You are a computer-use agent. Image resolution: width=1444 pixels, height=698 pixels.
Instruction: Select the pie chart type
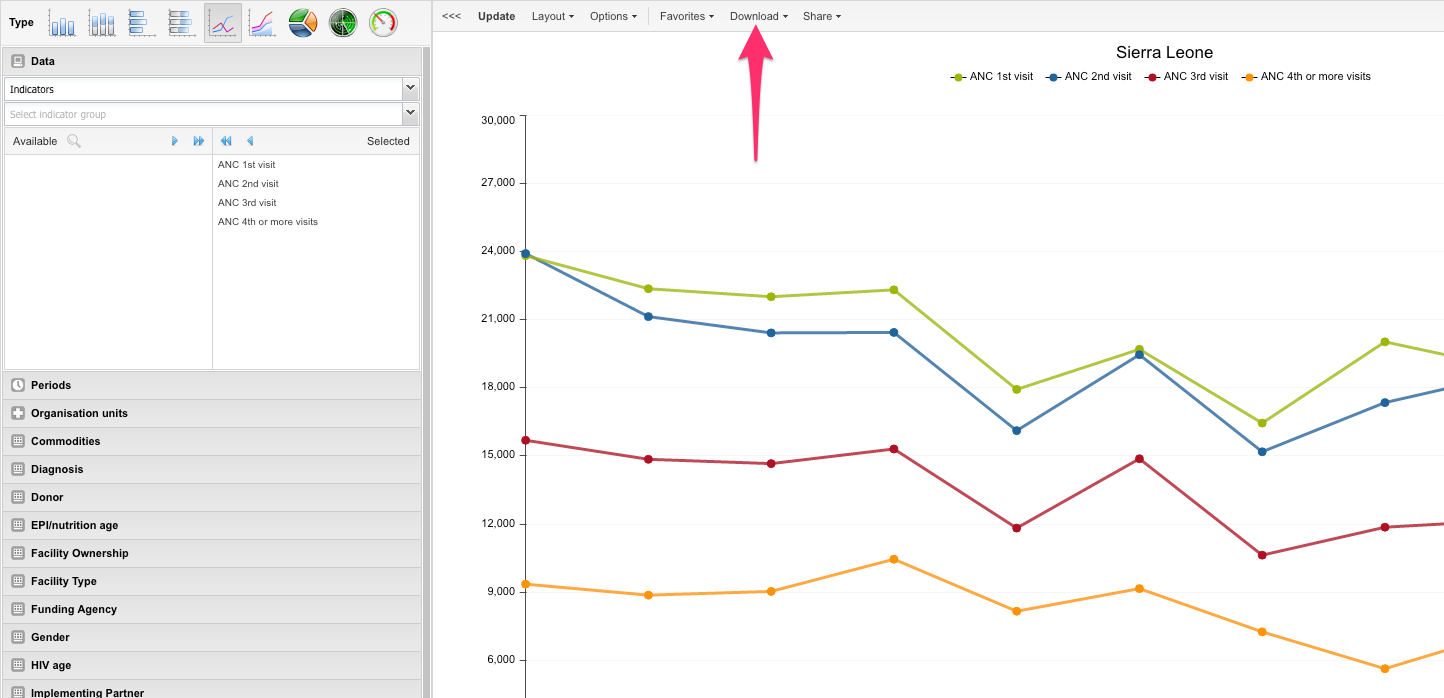(x=303, y=23)
